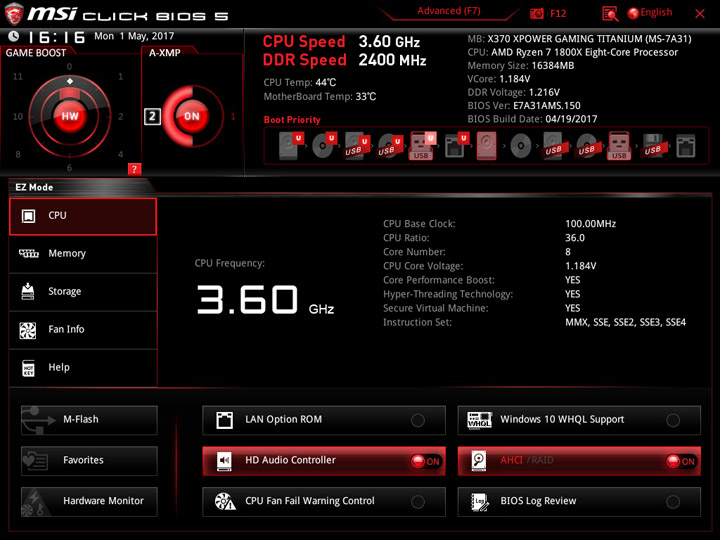Open BIOS Log Review
This screenshot has height=540, width=720.
click(579, 501)
